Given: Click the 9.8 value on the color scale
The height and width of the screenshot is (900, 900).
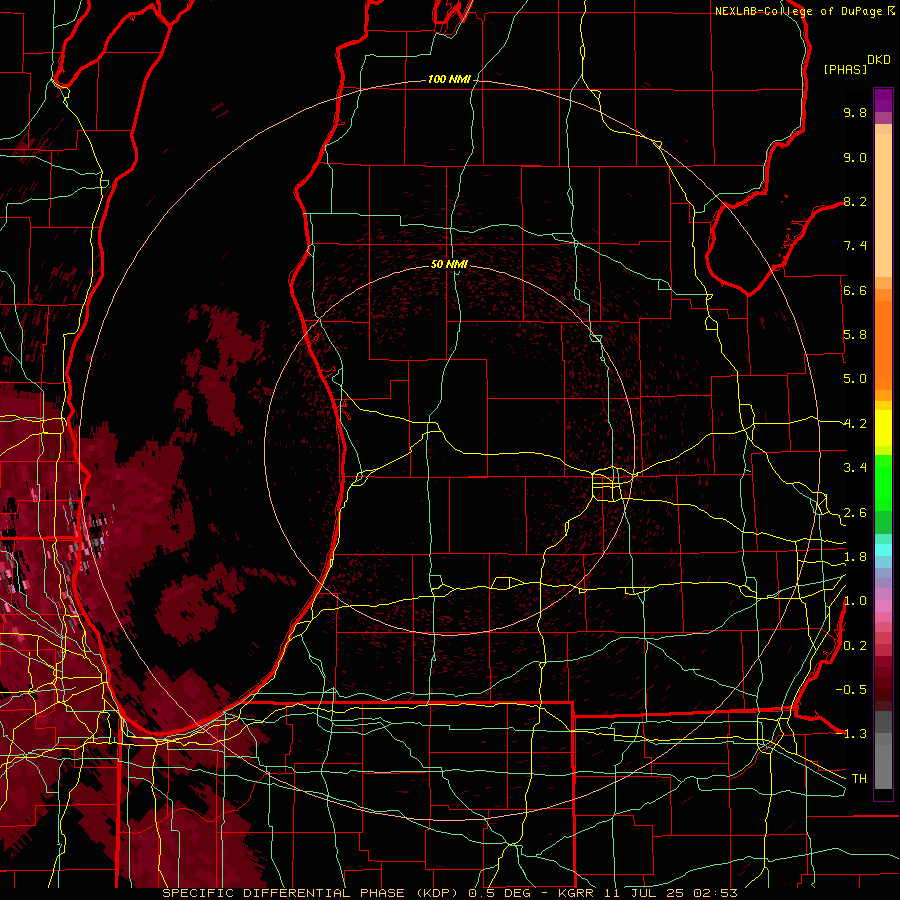Looking at the screenshot, I should [x=855, y=112].
